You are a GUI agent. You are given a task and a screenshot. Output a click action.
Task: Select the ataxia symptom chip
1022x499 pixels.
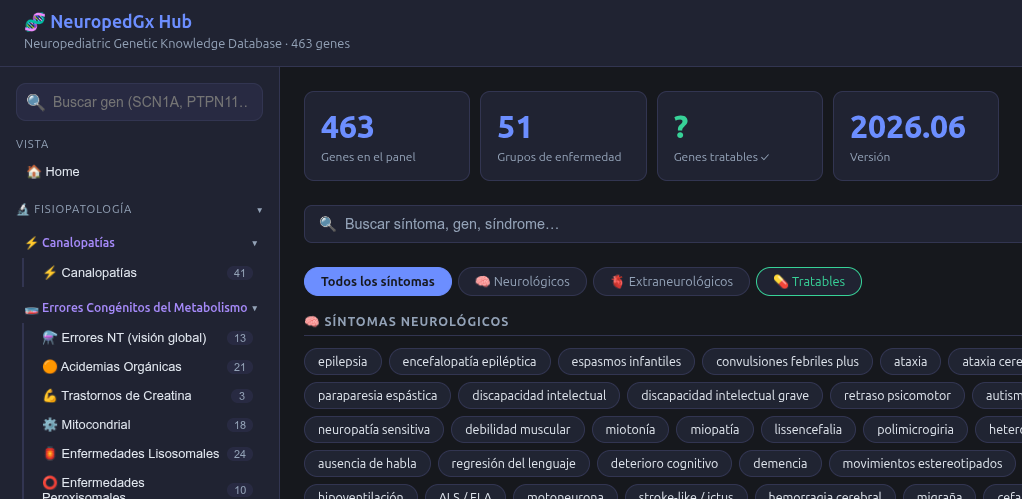(911, 362)
